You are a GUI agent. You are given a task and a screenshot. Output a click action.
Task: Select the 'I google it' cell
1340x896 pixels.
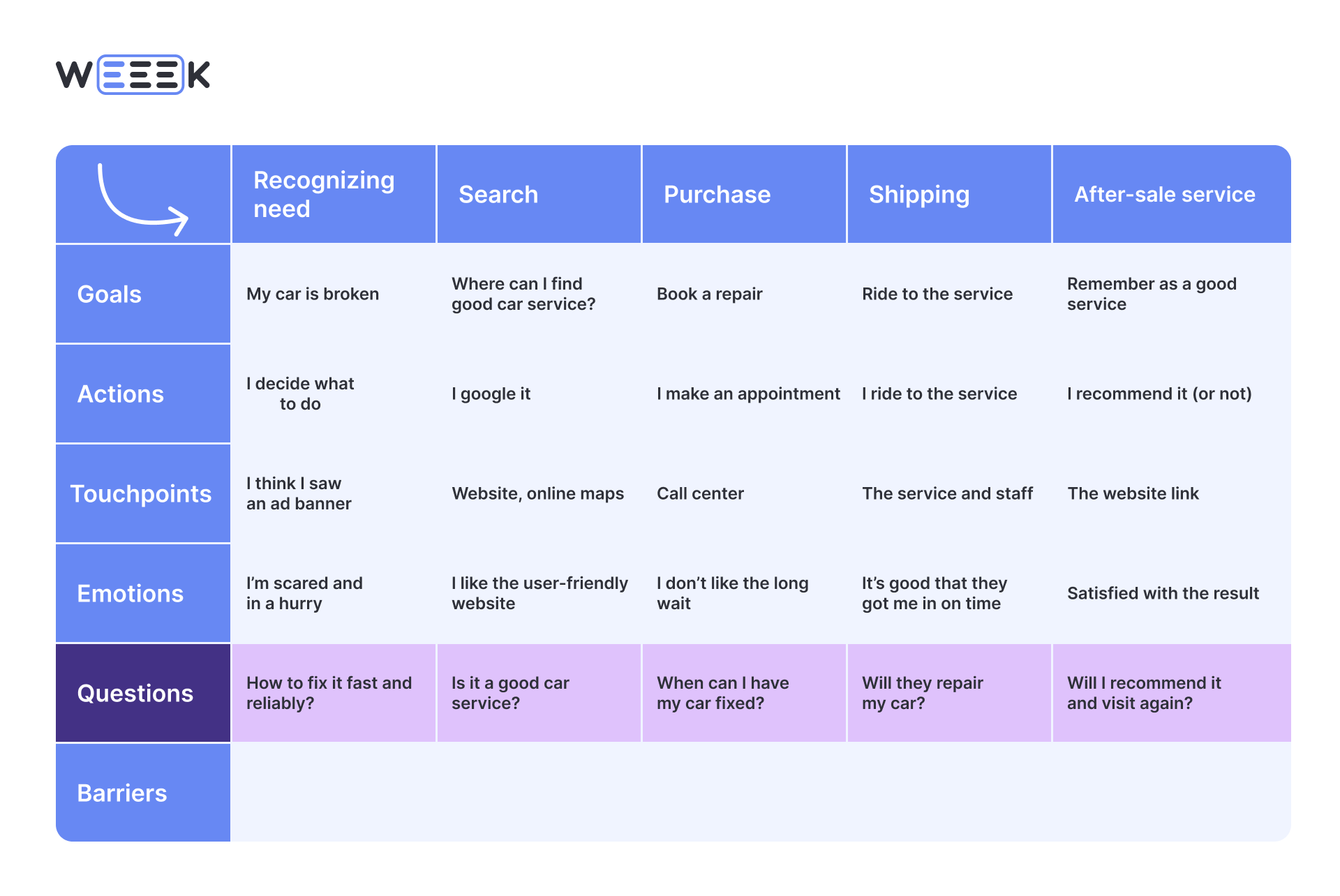[491, 394]
